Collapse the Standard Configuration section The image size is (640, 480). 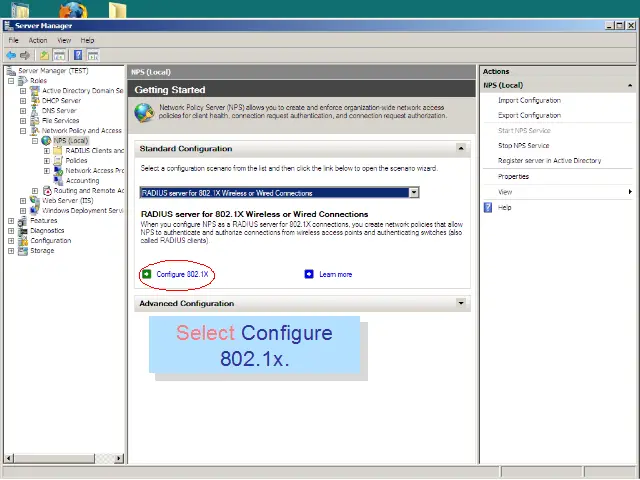(x=461, y=148)
